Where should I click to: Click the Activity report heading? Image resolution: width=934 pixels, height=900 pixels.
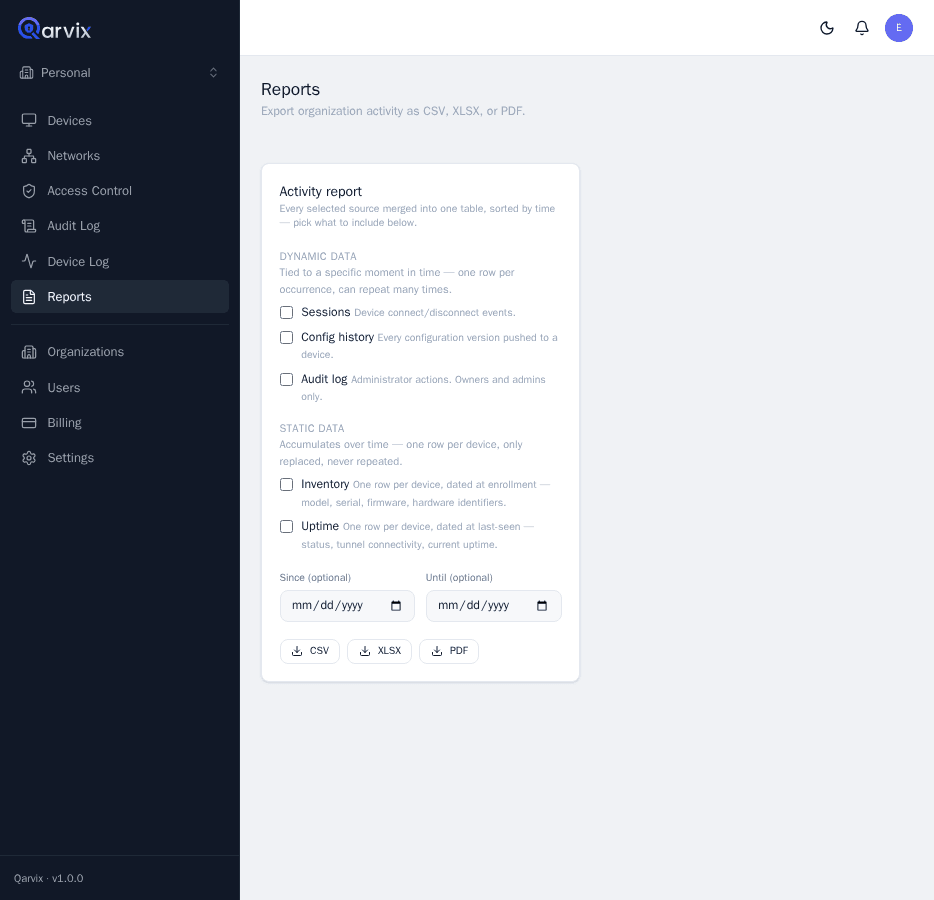[x=320, y=192]
